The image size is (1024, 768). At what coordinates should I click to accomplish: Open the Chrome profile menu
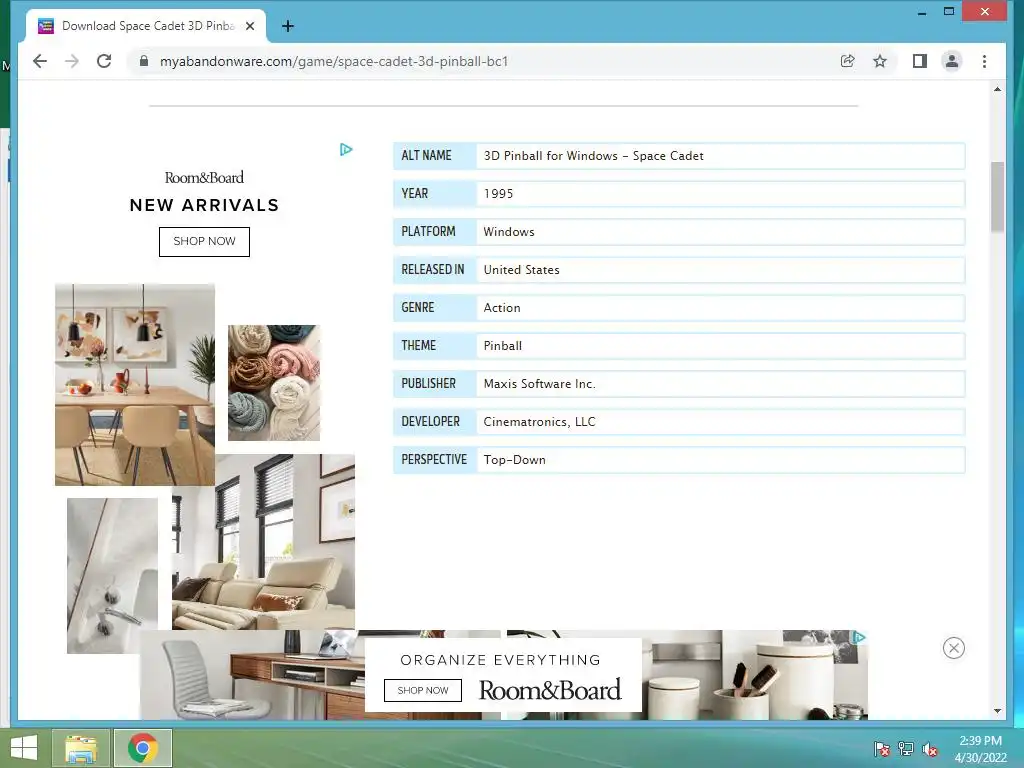(952, 61)
